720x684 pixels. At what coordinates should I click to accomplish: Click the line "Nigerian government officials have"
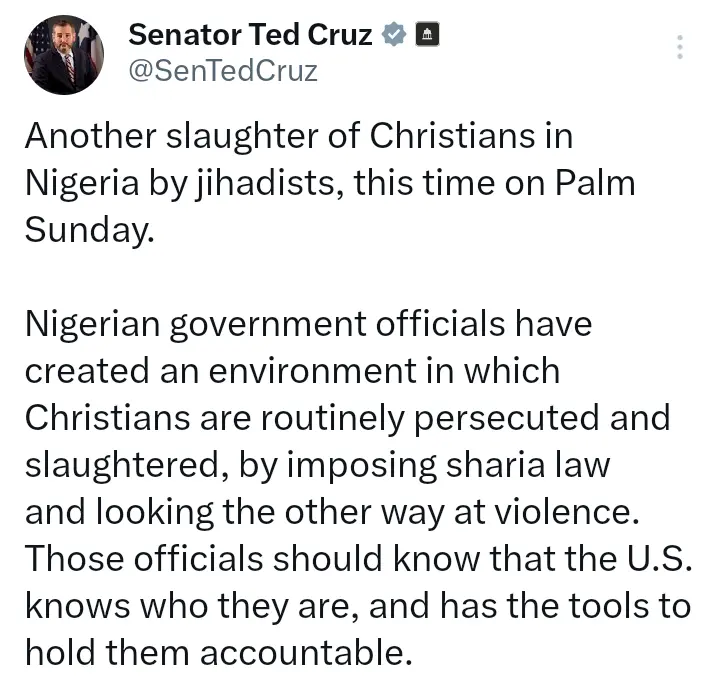[308, 324]
